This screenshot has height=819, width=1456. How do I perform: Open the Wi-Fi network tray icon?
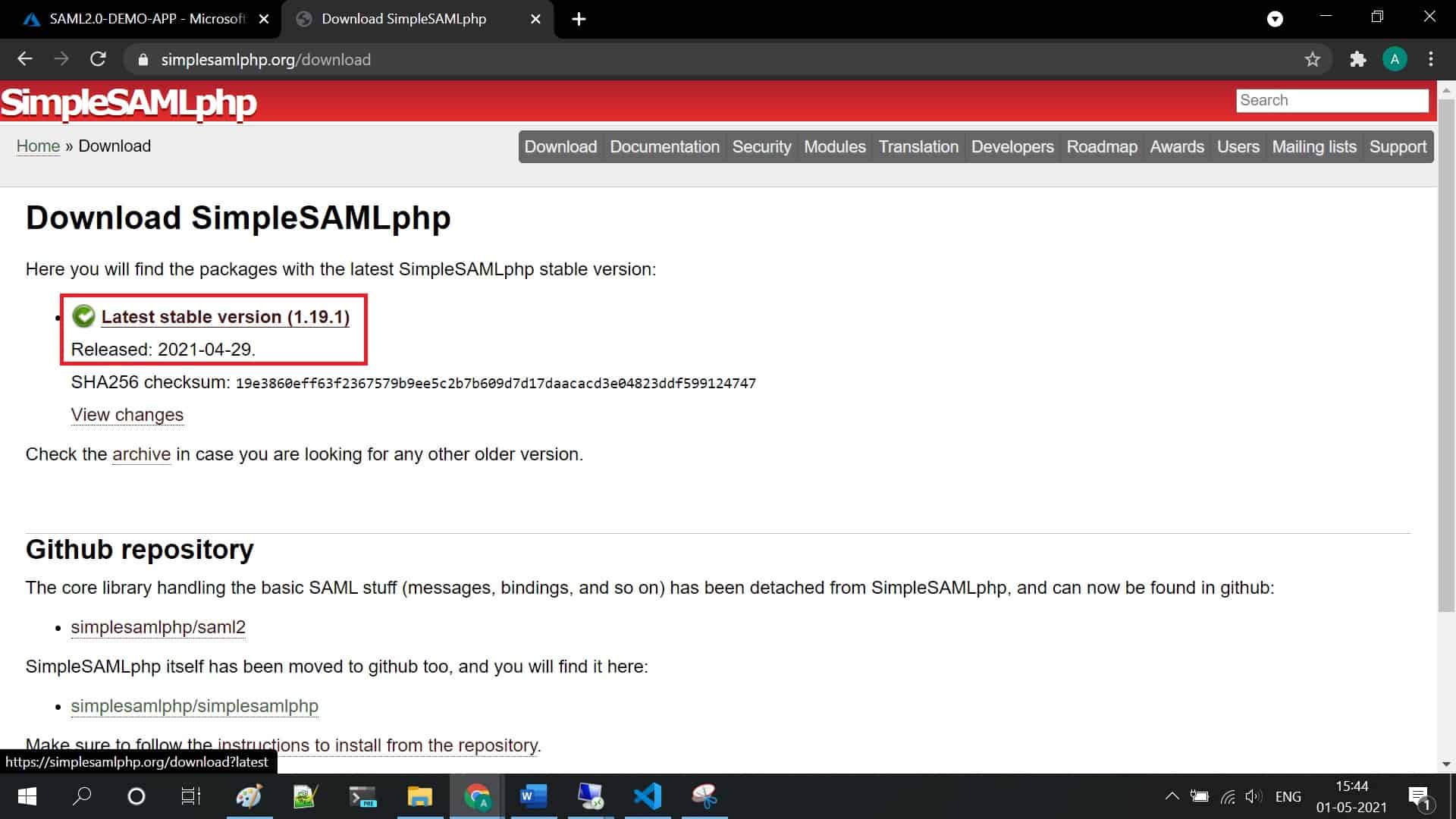click(1228, 796)
